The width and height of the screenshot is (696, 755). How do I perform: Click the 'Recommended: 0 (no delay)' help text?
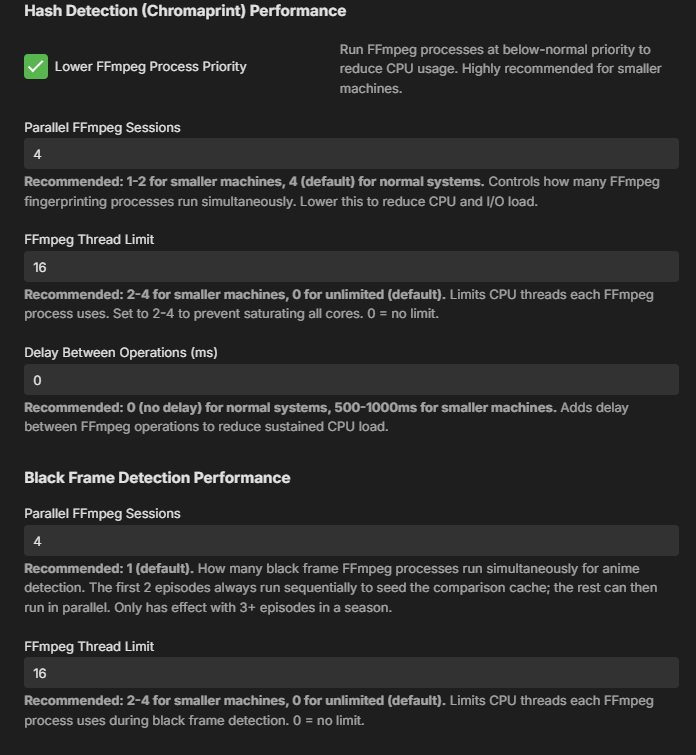pos(327,417)
